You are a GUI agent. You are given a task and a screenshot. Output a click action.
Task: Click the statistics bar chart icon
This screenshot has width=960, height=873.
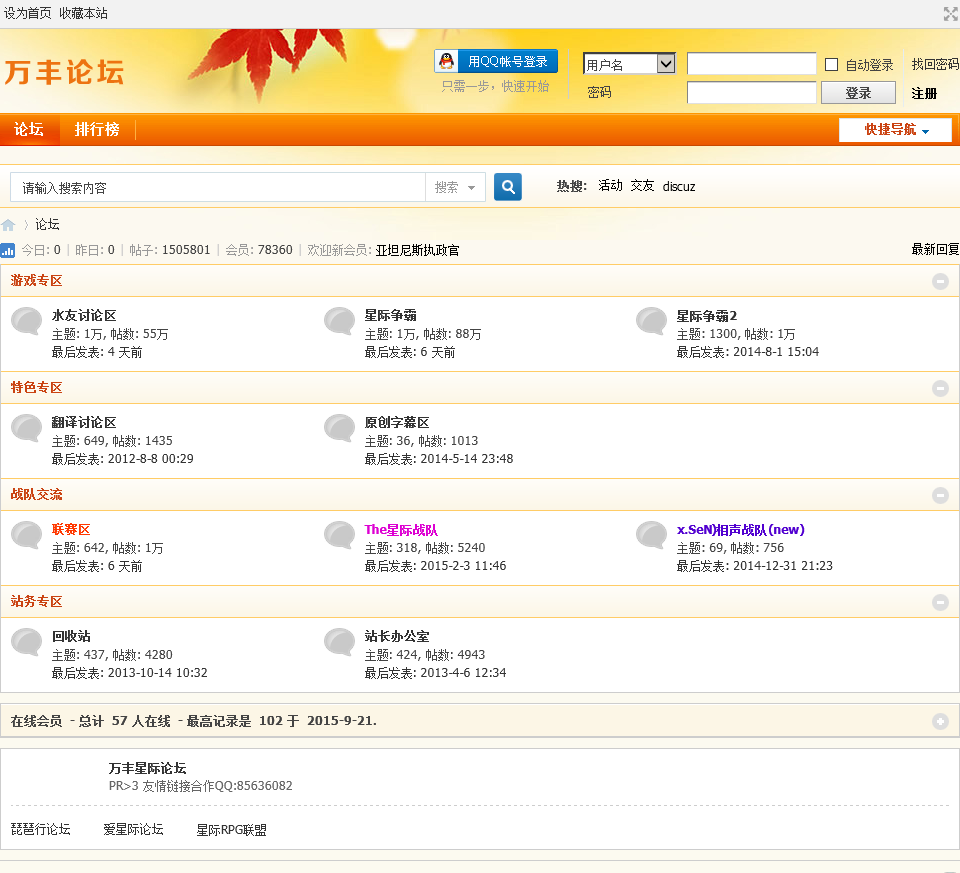pyautogui.click(x=8, y=250)
